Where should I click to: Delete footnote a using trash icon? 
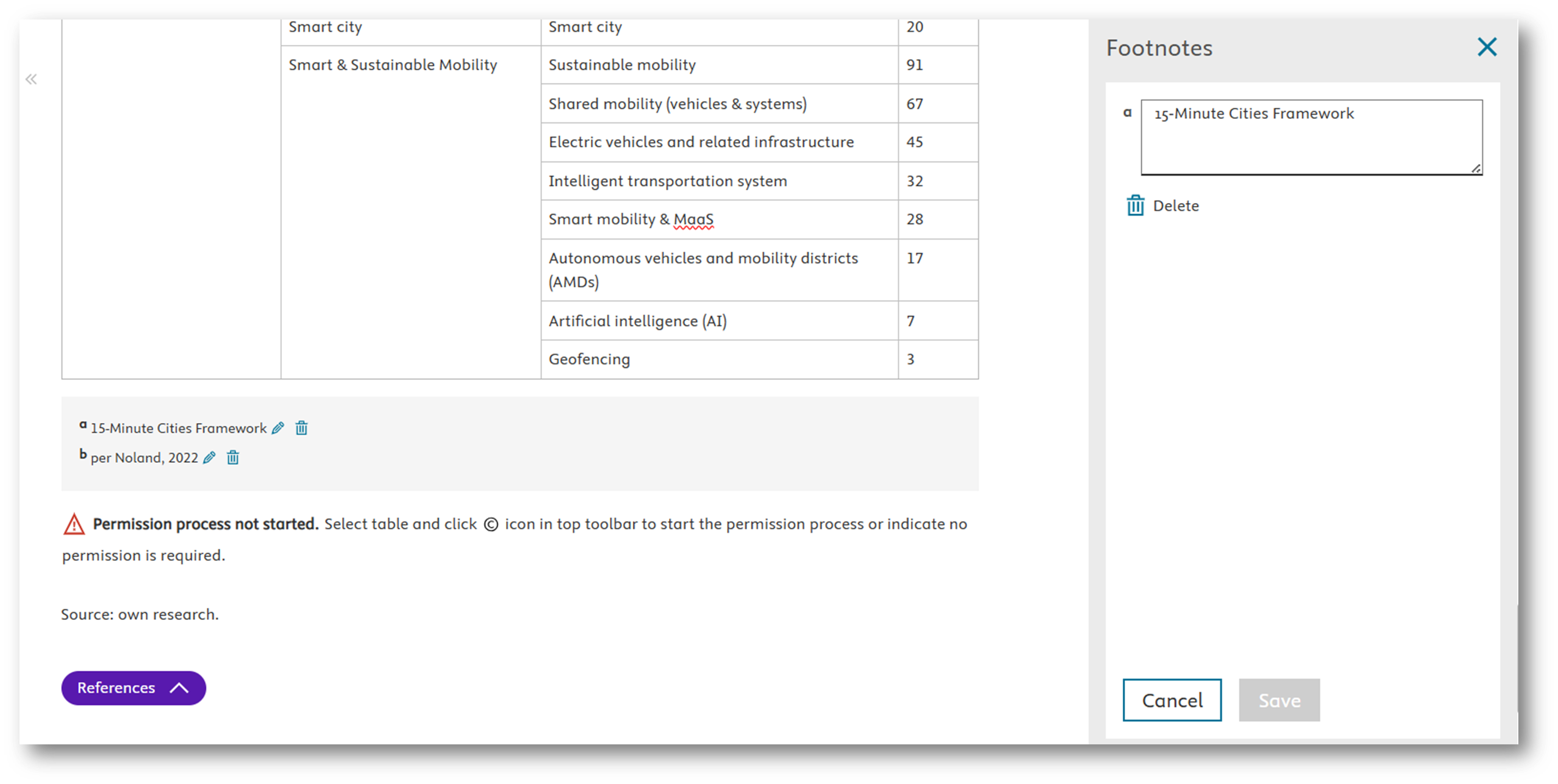301,428
